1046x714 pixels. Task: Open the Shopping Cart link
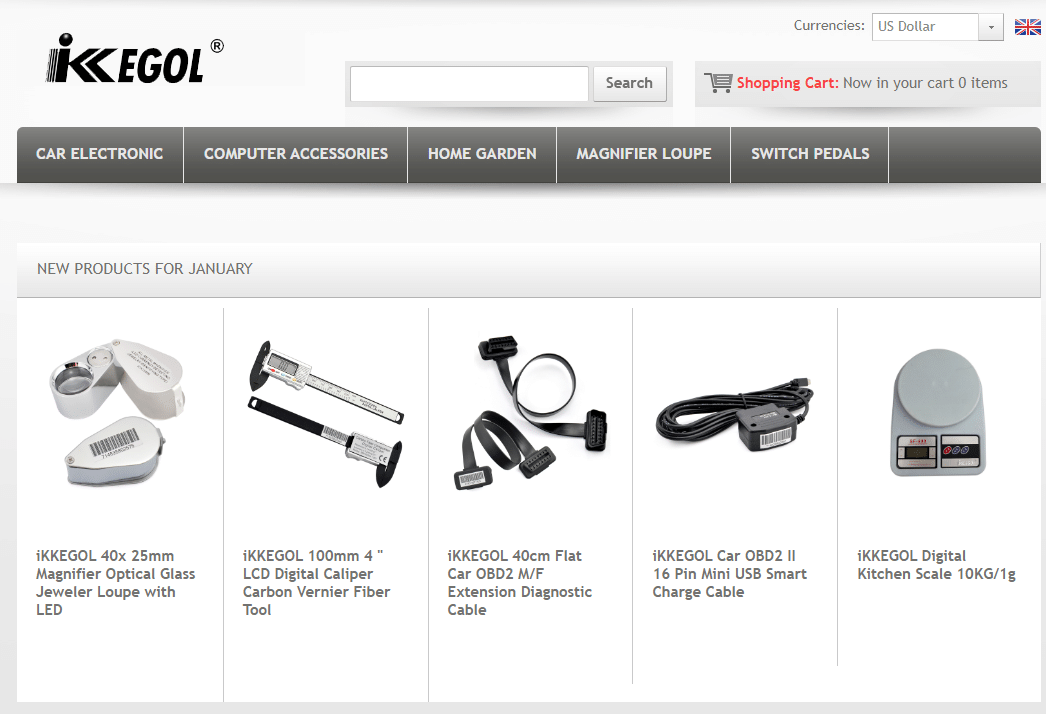(787, 83)
